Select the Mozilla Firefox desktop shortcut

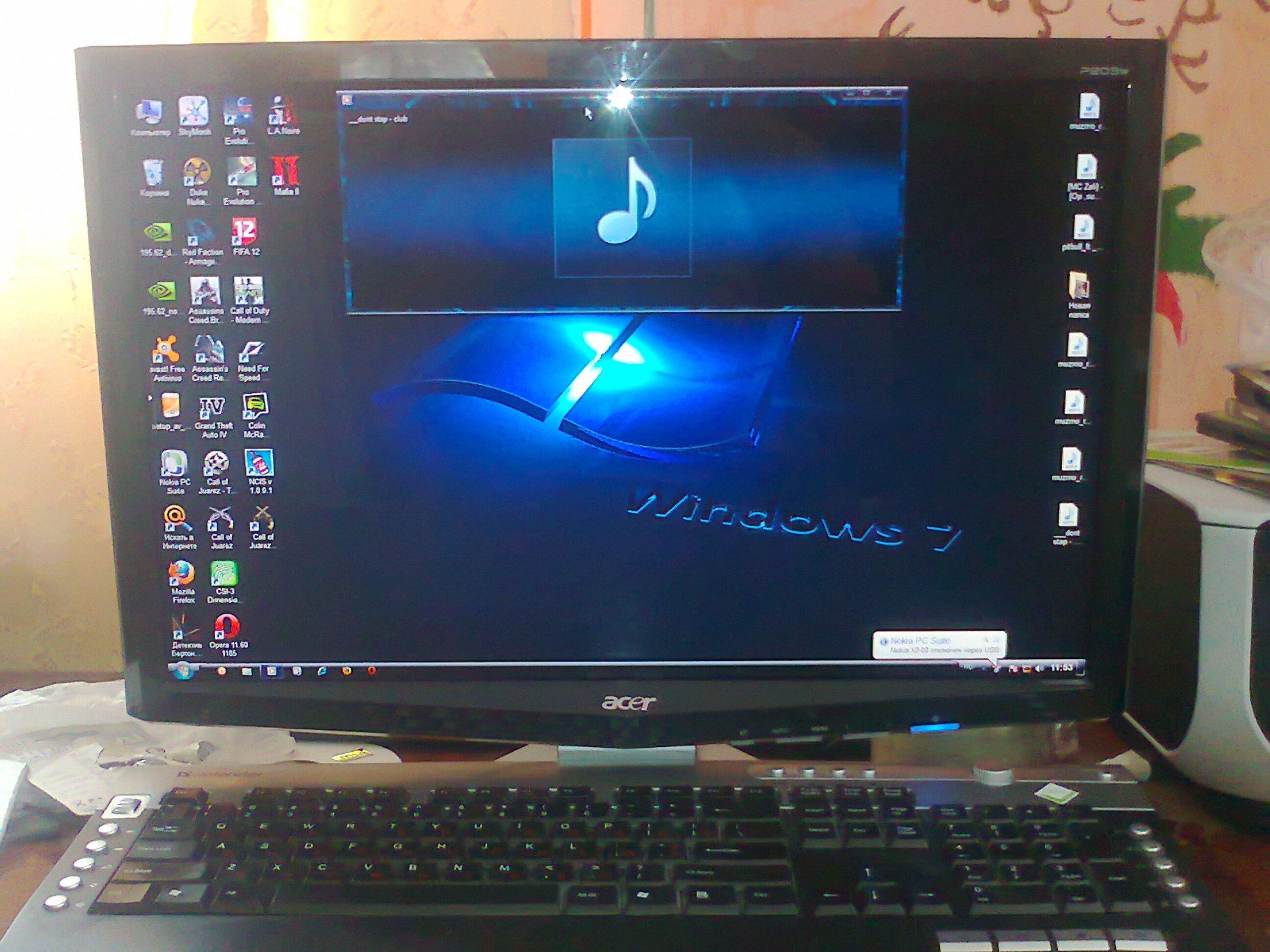coord(182,582)
